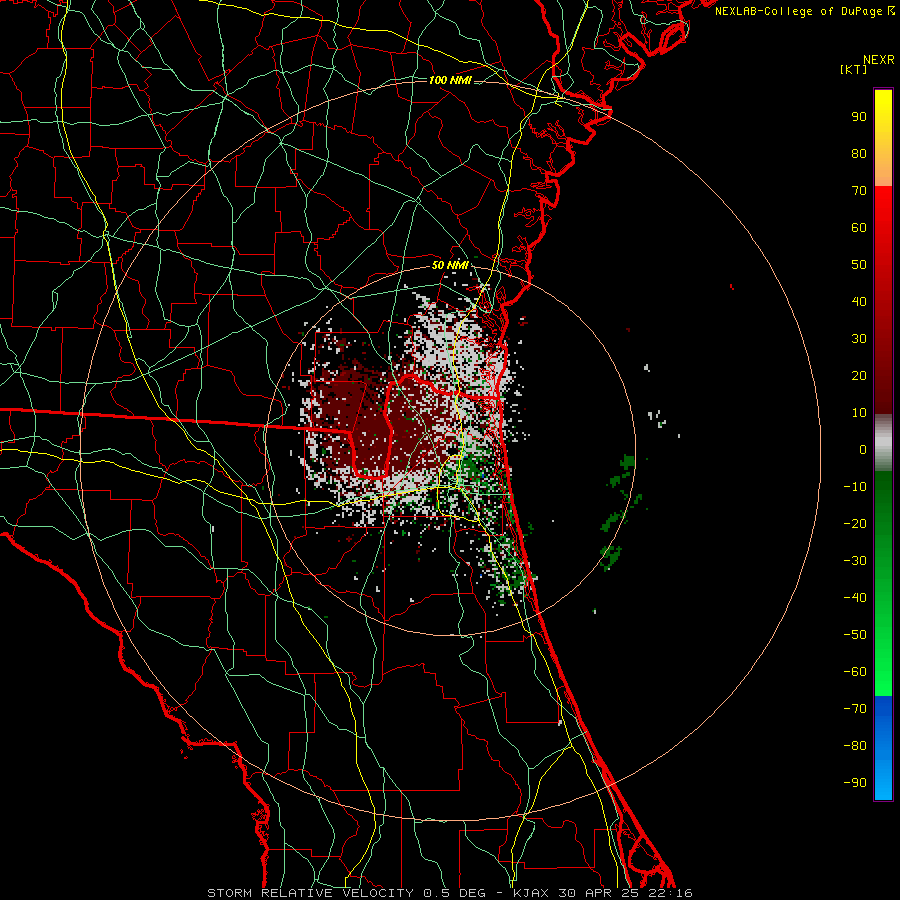Click the positive "10" scale label
900x900 pixels.
(859, 413)
